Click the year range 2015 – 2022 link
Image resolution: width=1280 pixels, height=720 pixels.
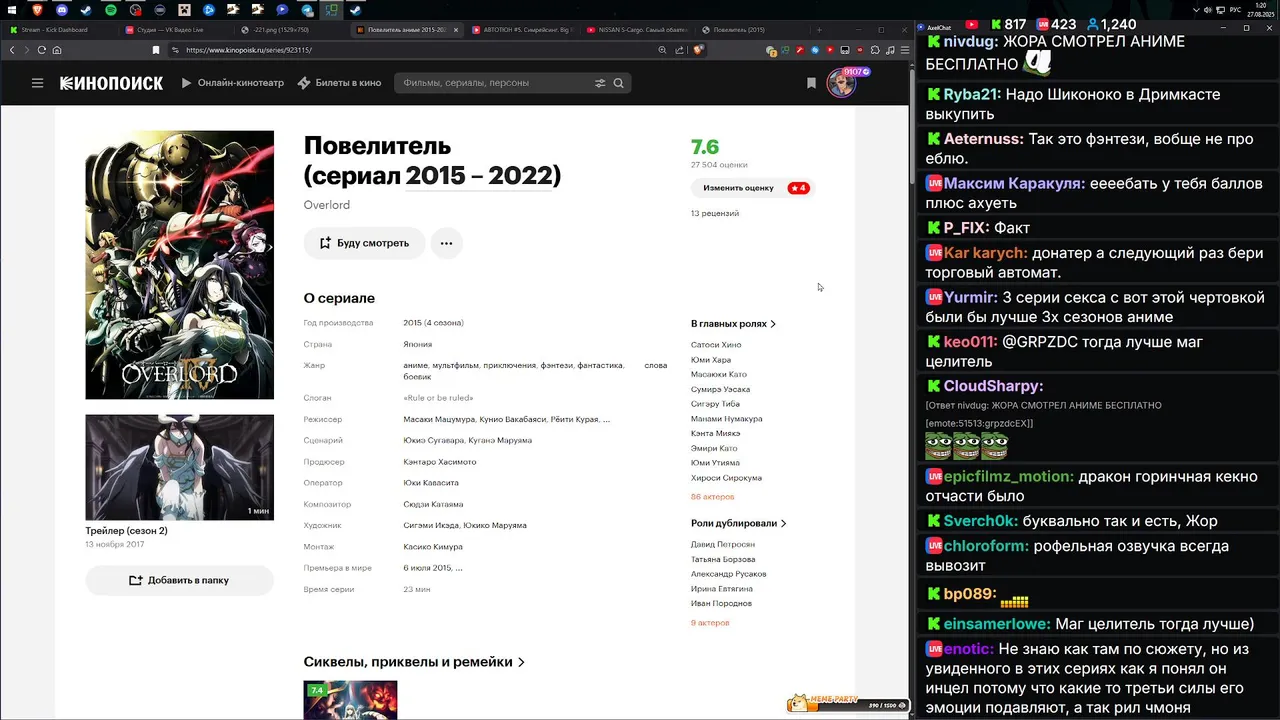tap(479, 176)
